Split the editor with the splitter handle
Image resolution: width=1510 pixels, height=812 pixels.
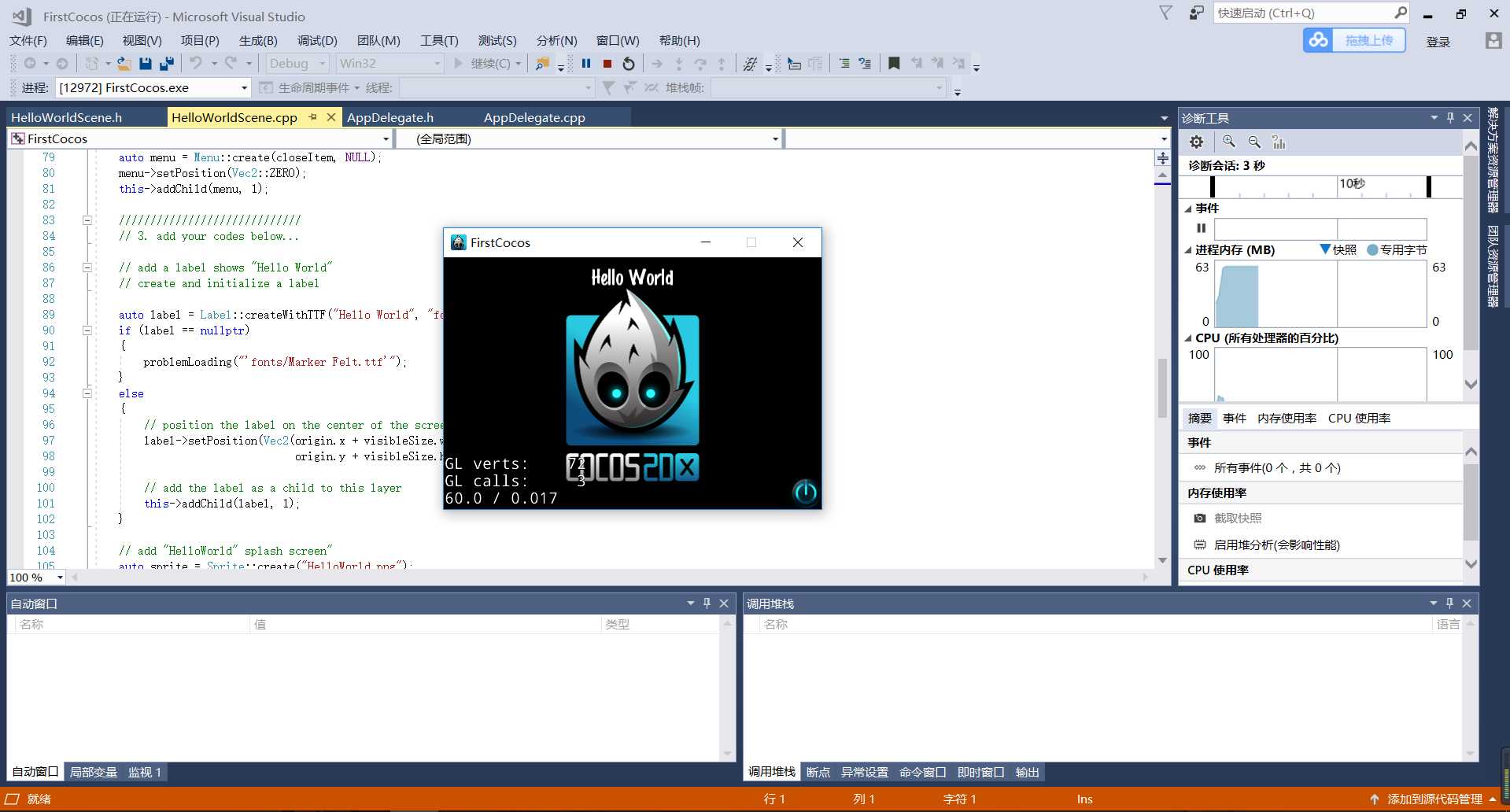tap(1163, 157)
